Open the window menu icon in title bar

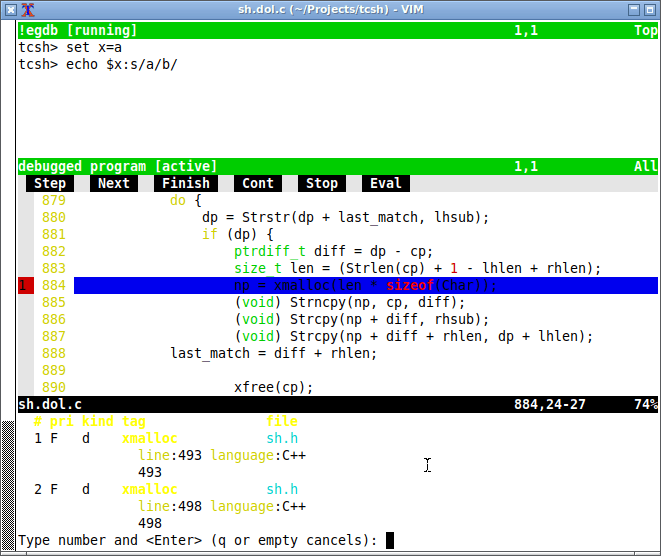11,10
